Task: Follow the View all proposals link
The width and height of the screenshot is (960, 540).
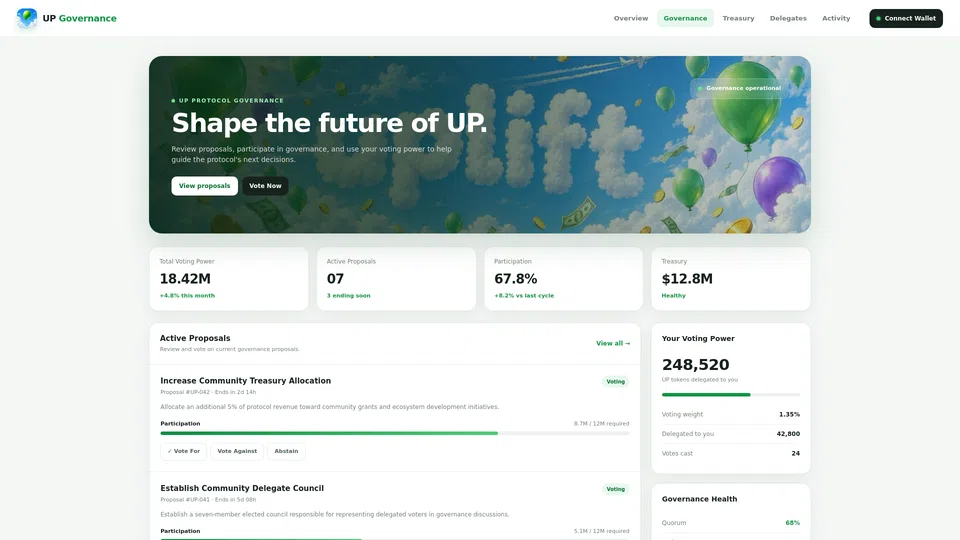Action: point(613,343)
